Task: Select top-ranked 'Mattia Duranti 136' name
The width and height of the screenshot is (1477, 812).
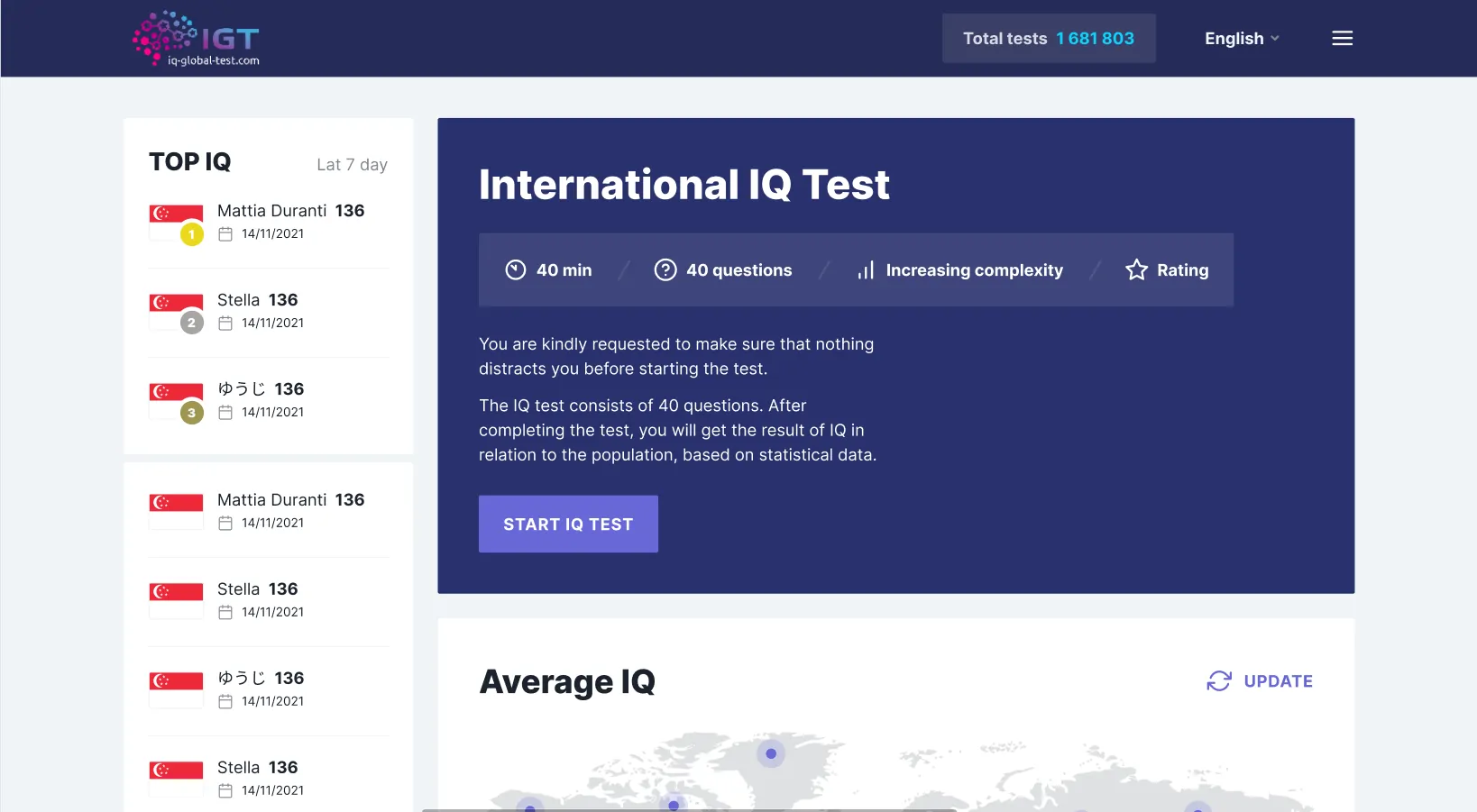Action: (290, 211)
